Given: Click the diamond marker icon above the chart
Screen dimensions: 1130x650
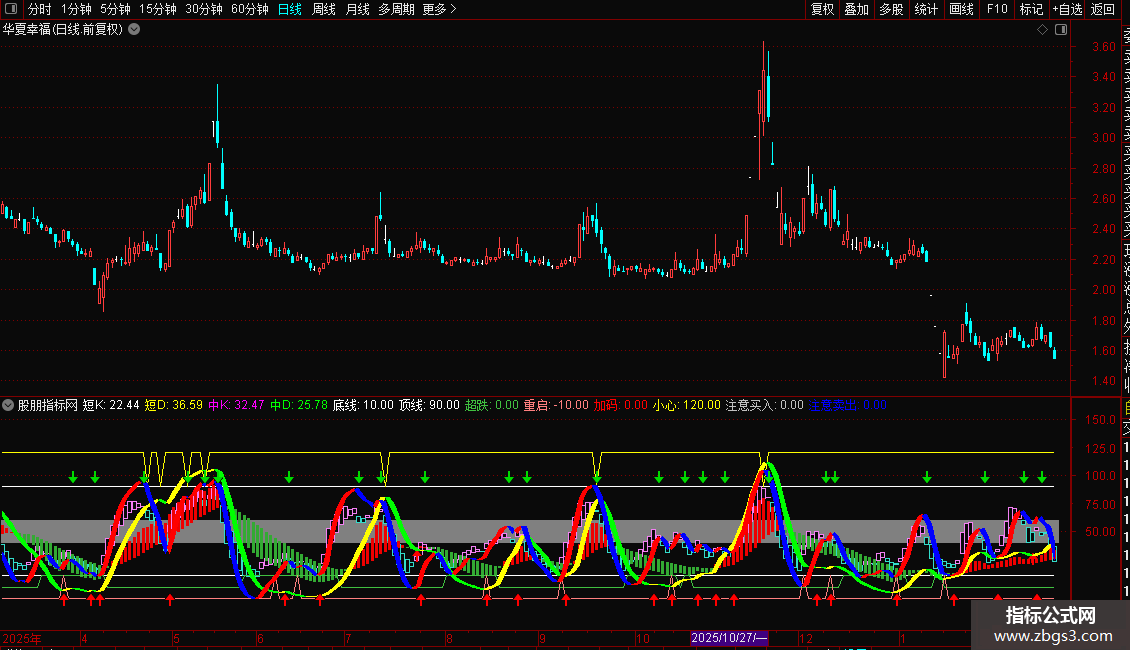Looking at the screenshot, I should (x=1042, y=30).
